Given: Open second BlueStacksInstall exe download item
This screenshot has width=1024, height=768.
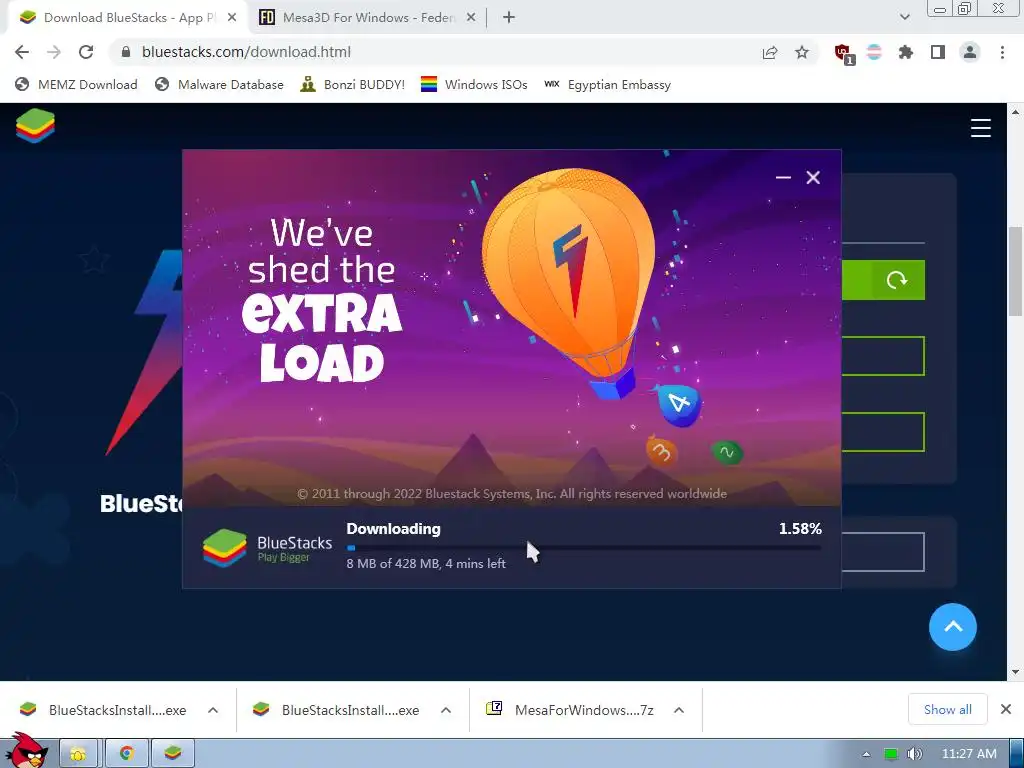Looking at the screenshot, I should [x=338, y=710].
